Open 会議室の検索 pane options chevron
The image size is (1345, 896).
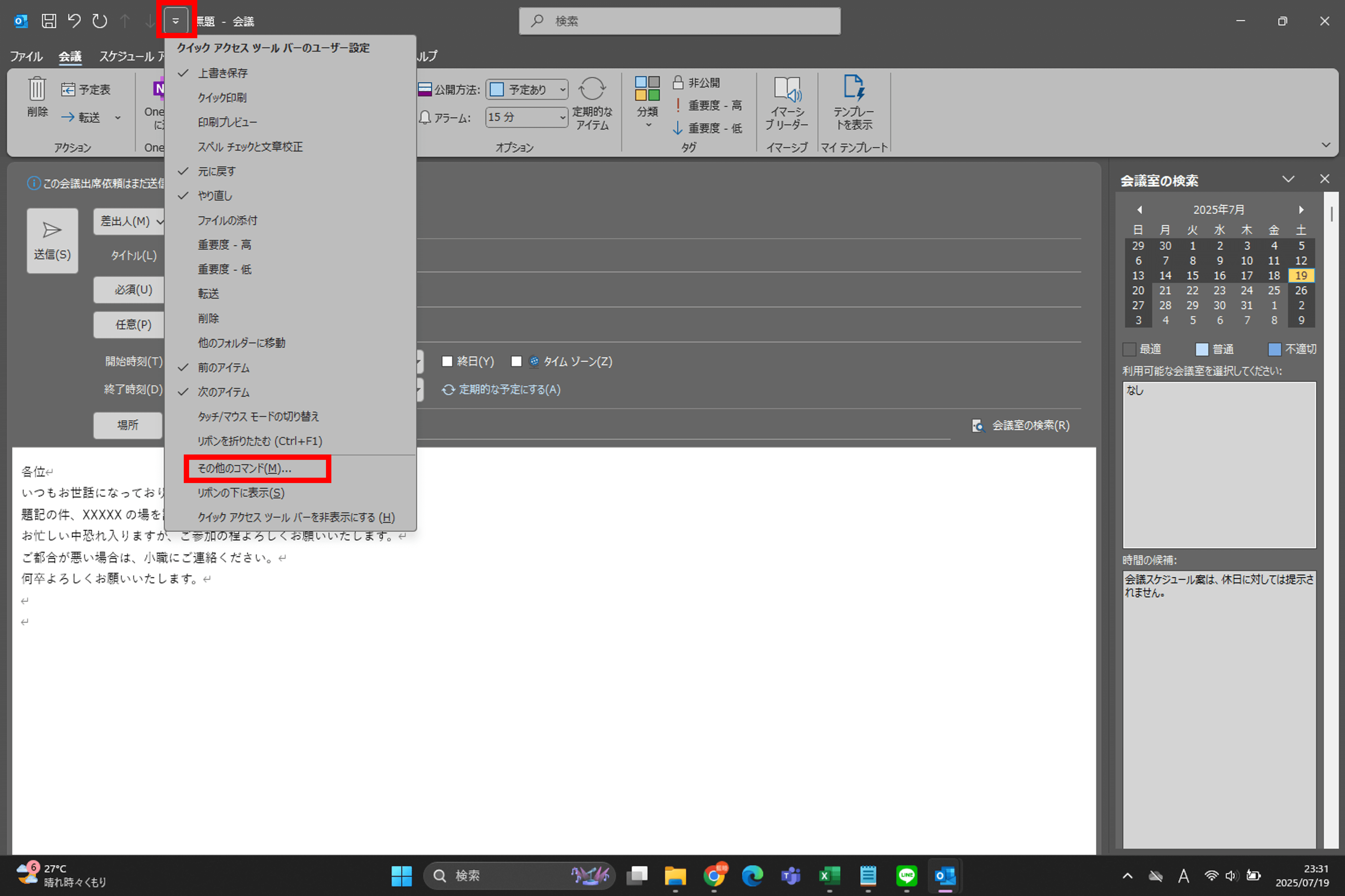pyautogui.click(x=1288, y=179)
